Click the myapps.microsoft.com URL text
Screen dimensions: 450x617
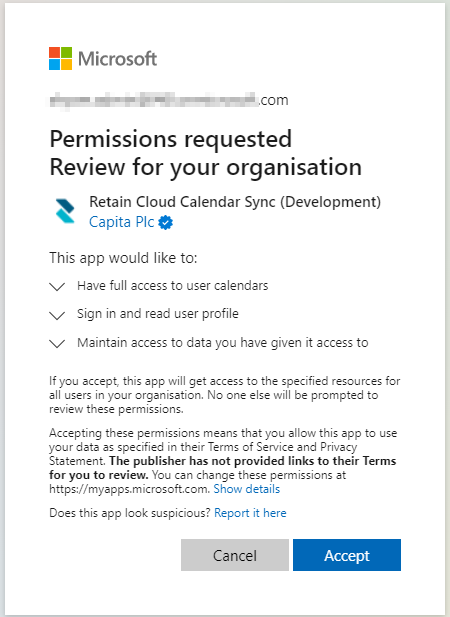click(129, 489)
